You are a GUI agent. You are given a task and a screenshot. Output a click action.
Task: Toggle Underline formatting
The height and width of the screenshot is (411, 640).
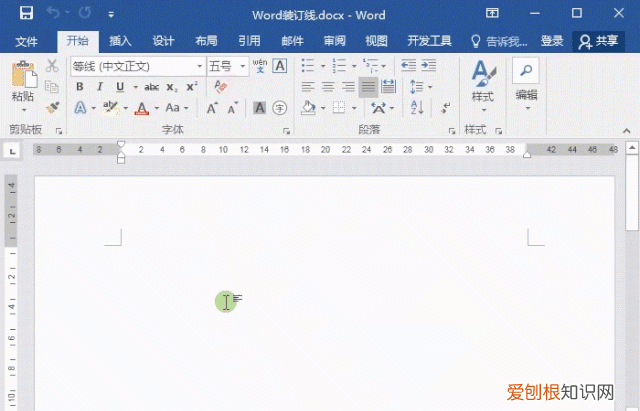[x=120, y=87]
